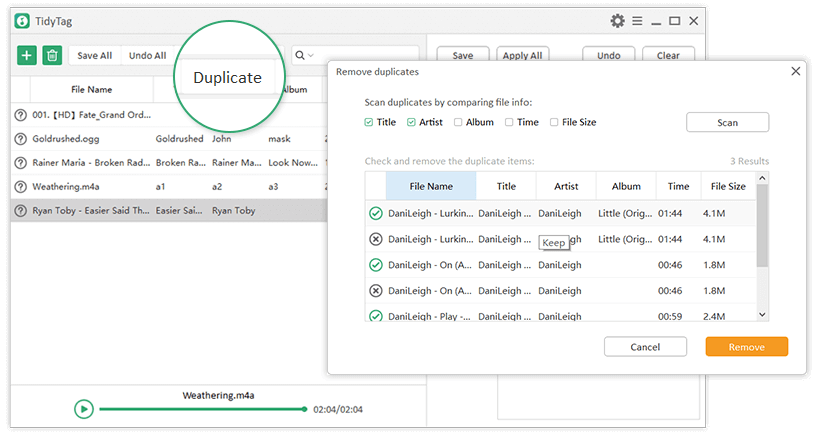This screenshot has width=820, height=448.
Task: Uncheck the Title comparison checkbox
Action: [x=369, y=122]
